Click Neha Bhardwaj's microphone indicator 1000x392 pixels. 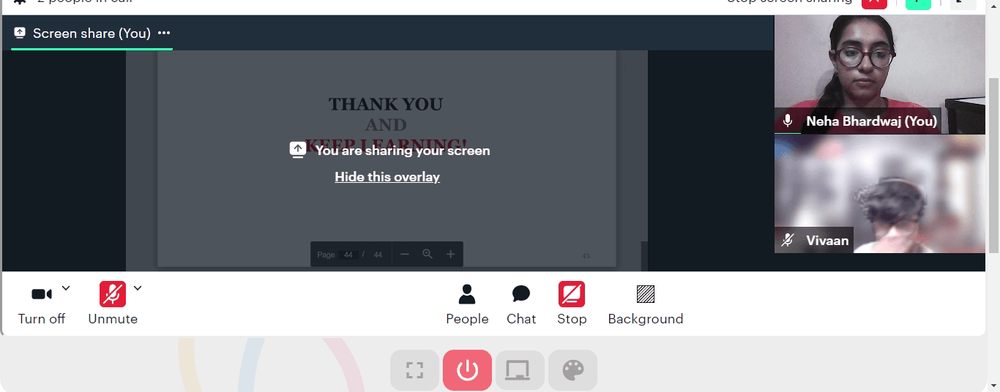point(788,120)
